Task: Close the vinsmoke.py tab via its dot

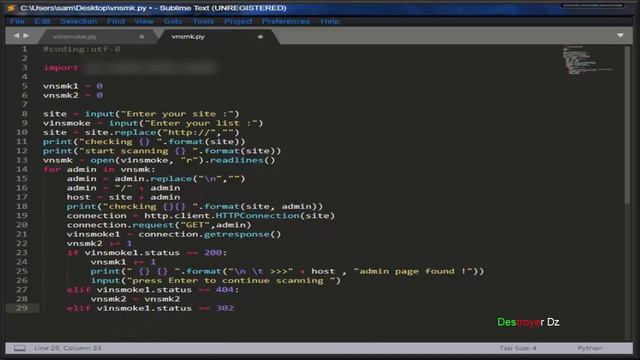Action: click(x=142, y=37)
